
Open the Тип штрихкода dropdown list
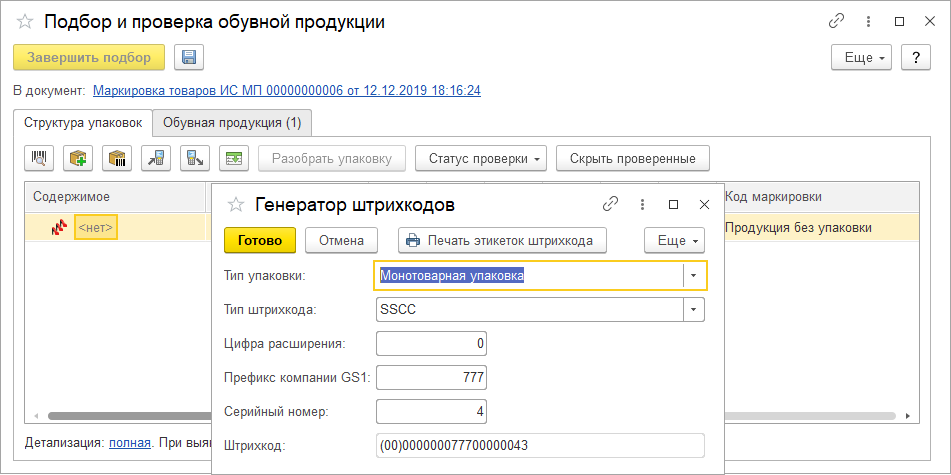tap(694, 310)
